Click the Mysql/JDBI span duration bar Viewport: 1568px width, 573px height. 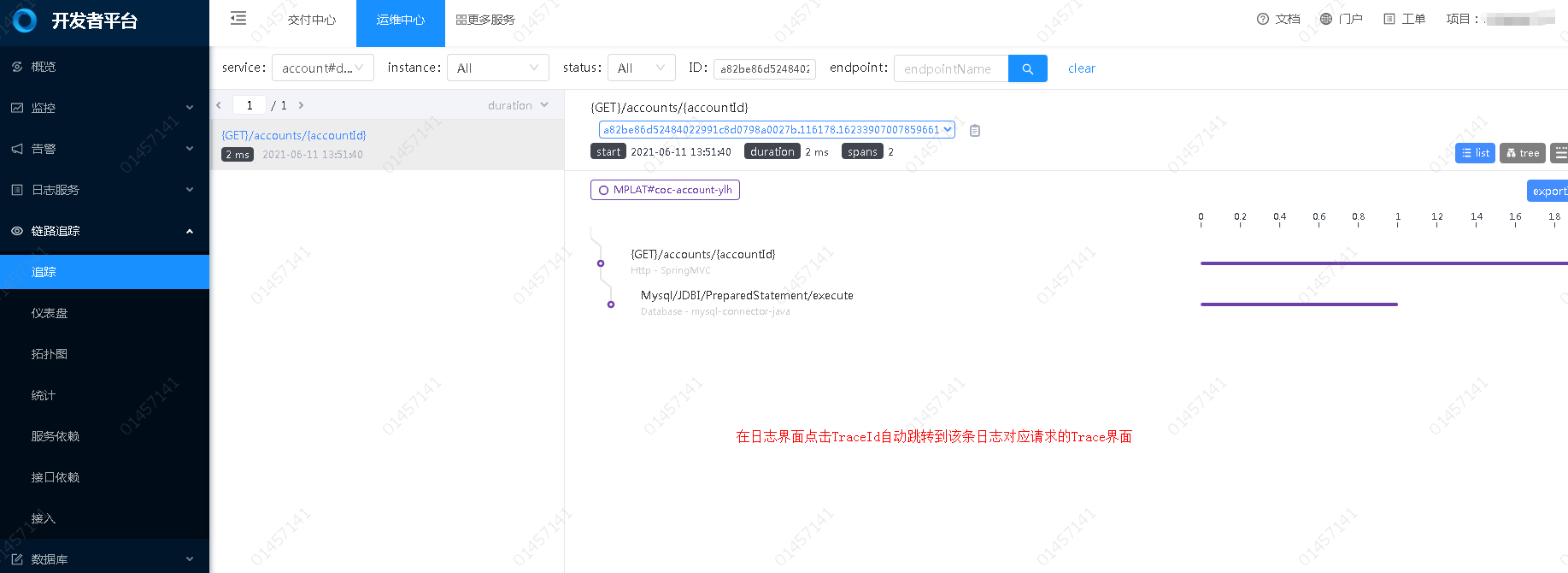(x=1298, y=304)
